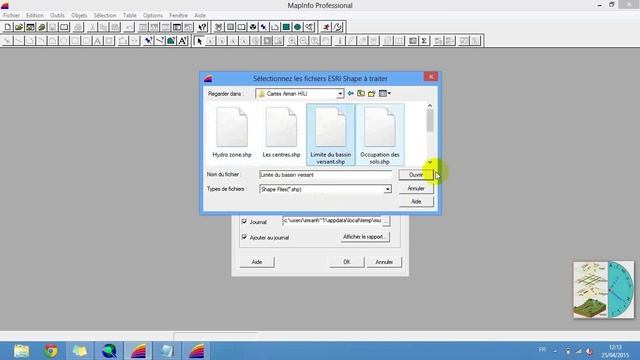Click the globe application taskbar icon
Viewport: 640px width, 360px height.
coord(109,351)
